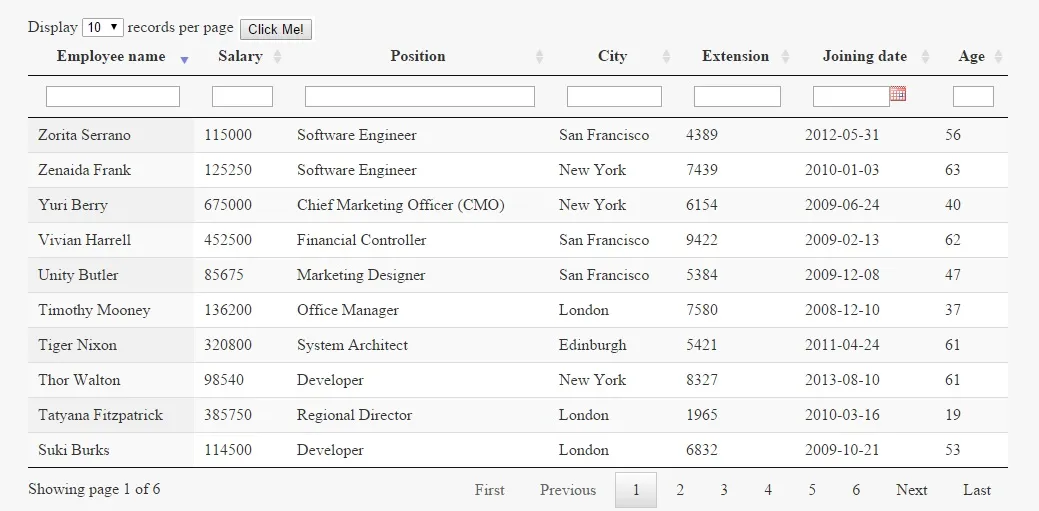Click the Extension column sort icon
Screen dimensions: 1039x511
(x=786, y=57)
